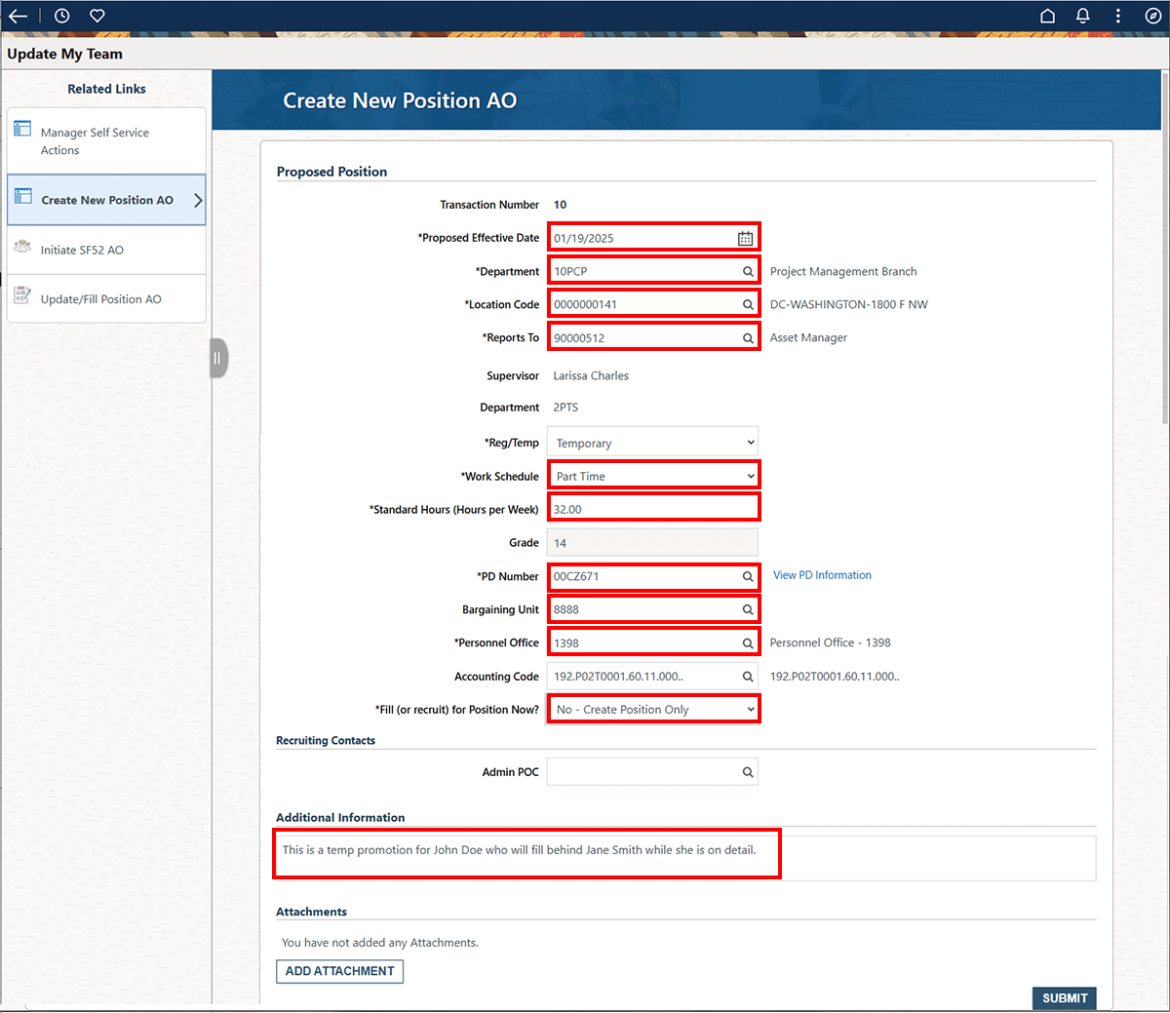
Task: Open Recent History clock icon
Action: (61, 15)
